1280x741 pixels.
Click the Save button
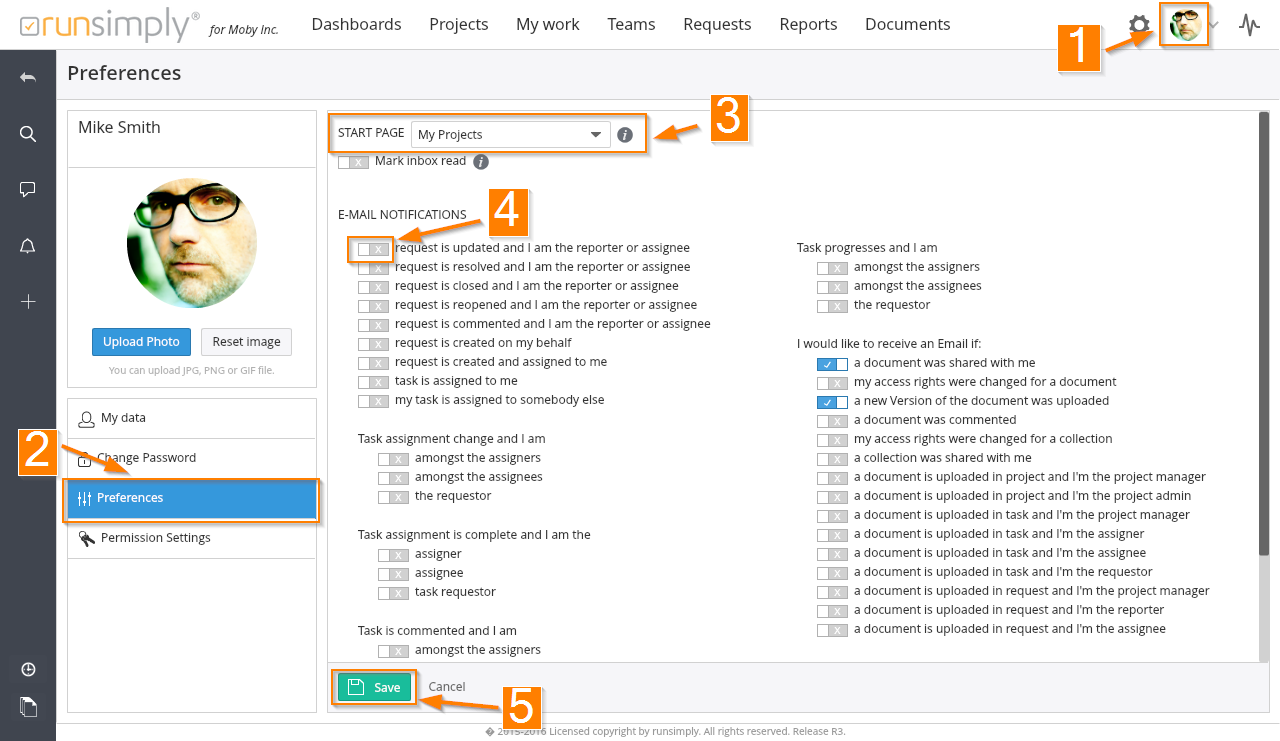tap(374, 687)
